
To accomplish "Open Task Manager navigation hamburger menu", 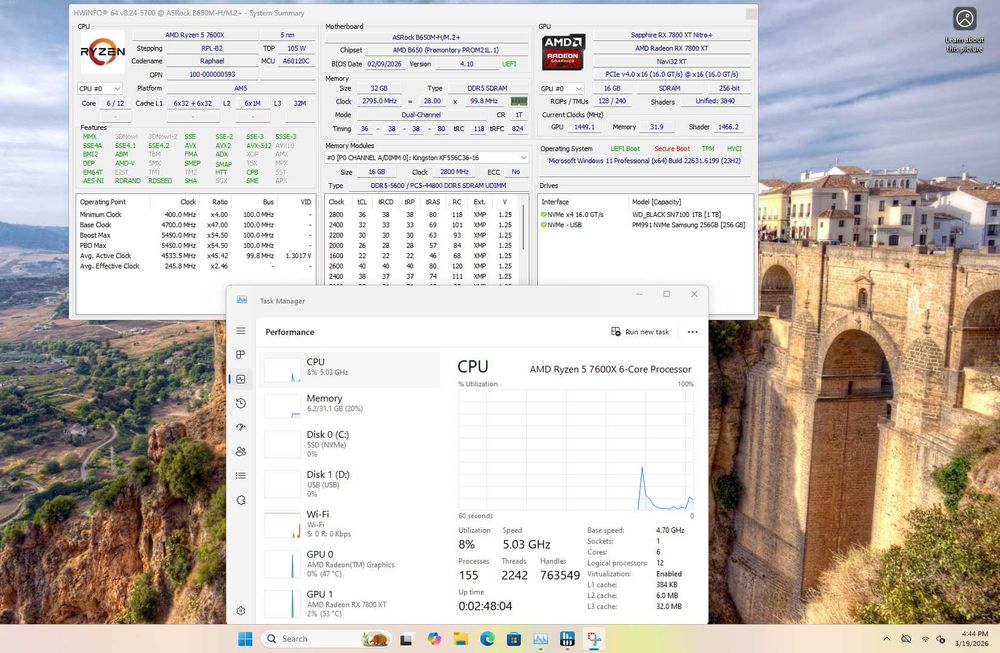I will tap(240, 330).
